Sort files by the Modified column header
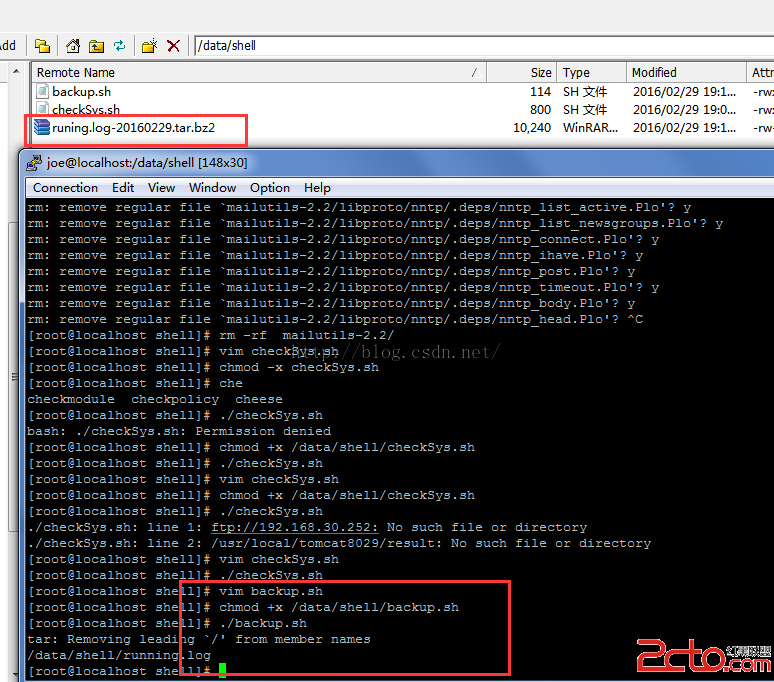This screenshot has width=774, height=682. pos(686,73)
